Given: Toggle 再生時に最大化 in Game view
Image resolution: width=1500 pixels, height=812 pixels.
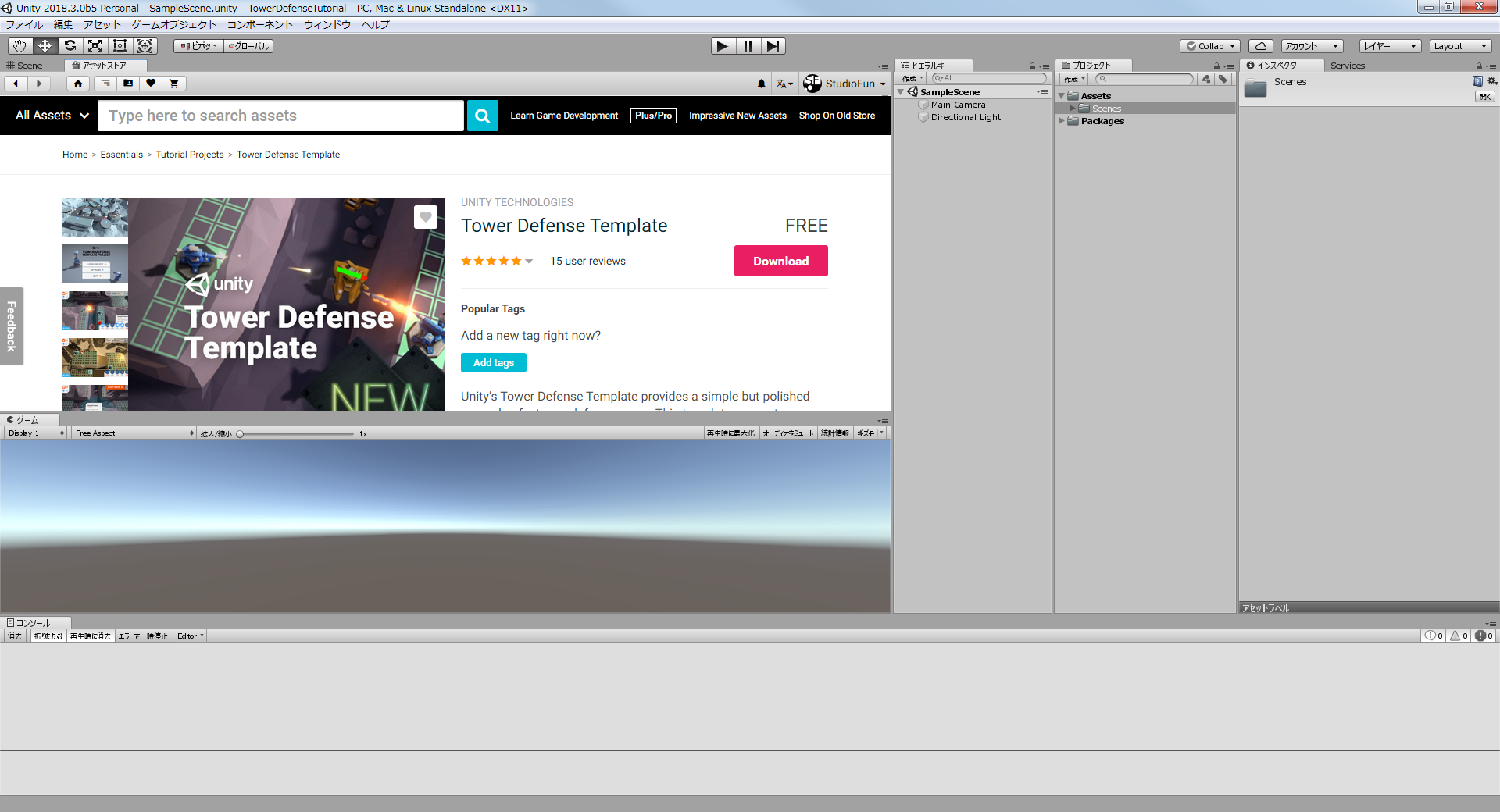Looking at the screenshot, I should (731, 433).
